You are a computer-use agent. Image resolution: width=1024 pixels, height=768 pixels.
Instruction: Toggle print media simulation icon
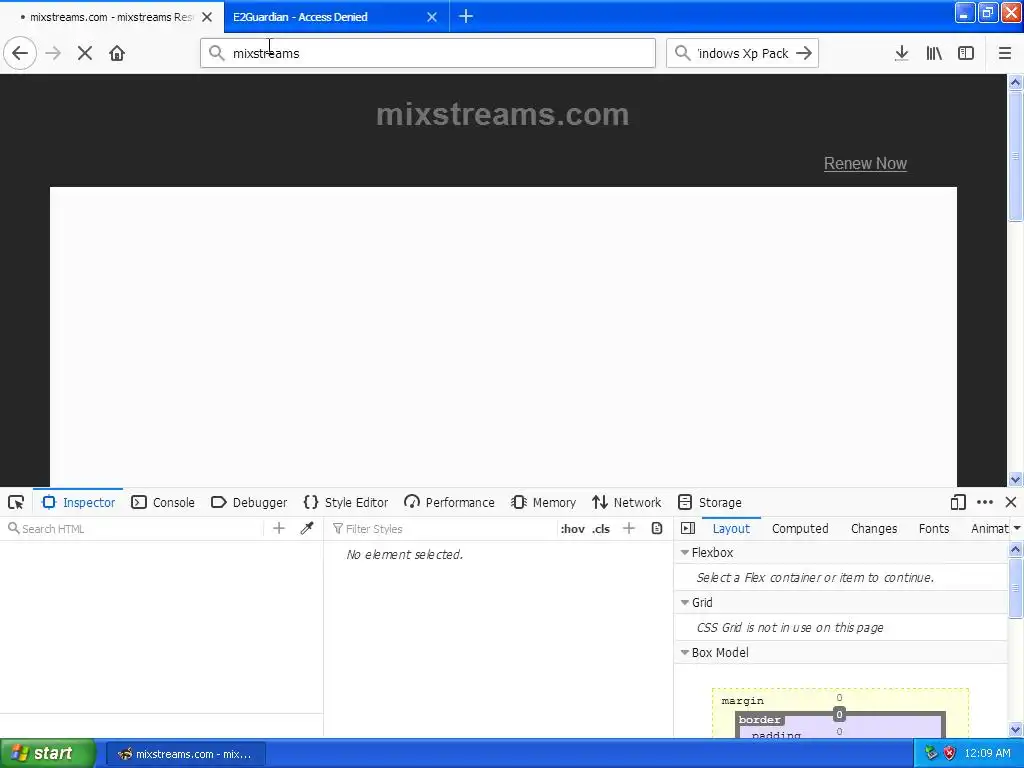pos(657,528)
